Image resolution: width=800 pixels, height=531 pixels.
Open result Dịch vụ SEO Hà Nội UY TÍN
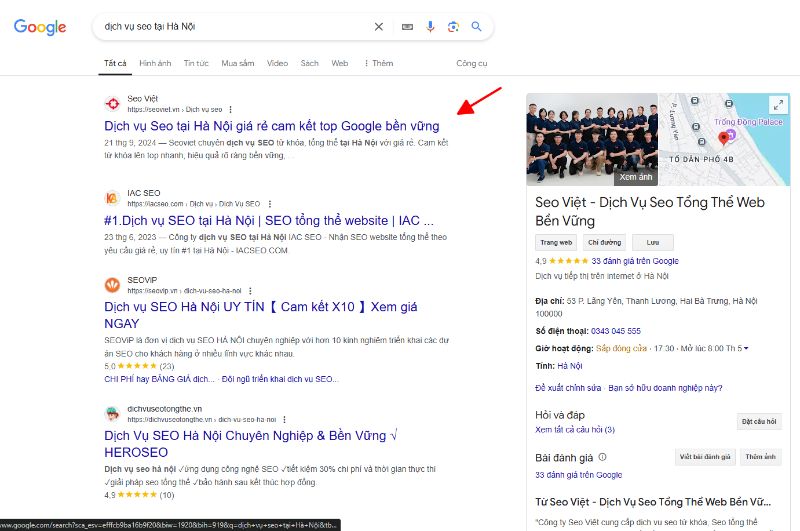click(x=260, y=315)
